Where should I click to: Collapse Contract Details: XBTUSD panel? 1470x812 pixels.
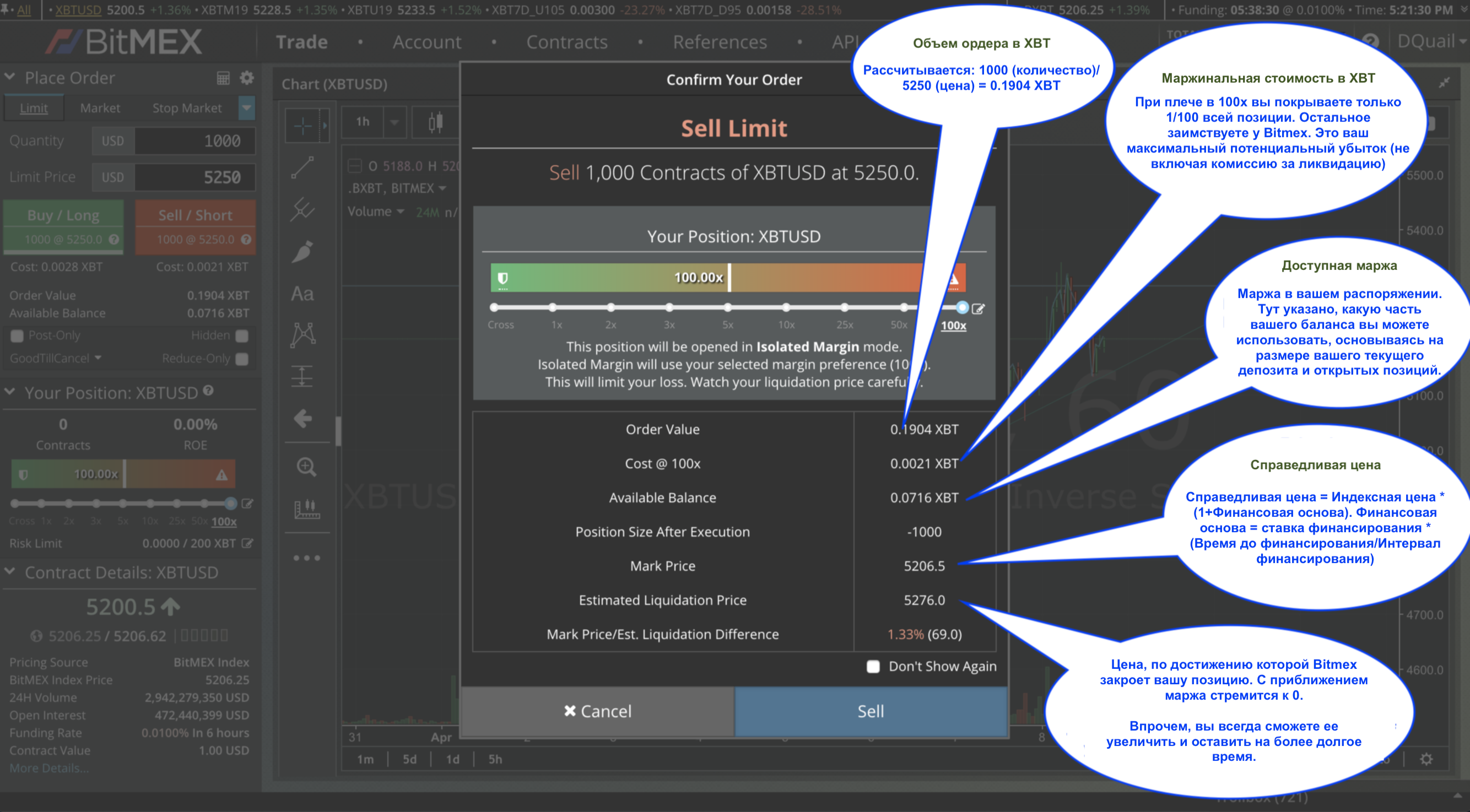point(10,571)
